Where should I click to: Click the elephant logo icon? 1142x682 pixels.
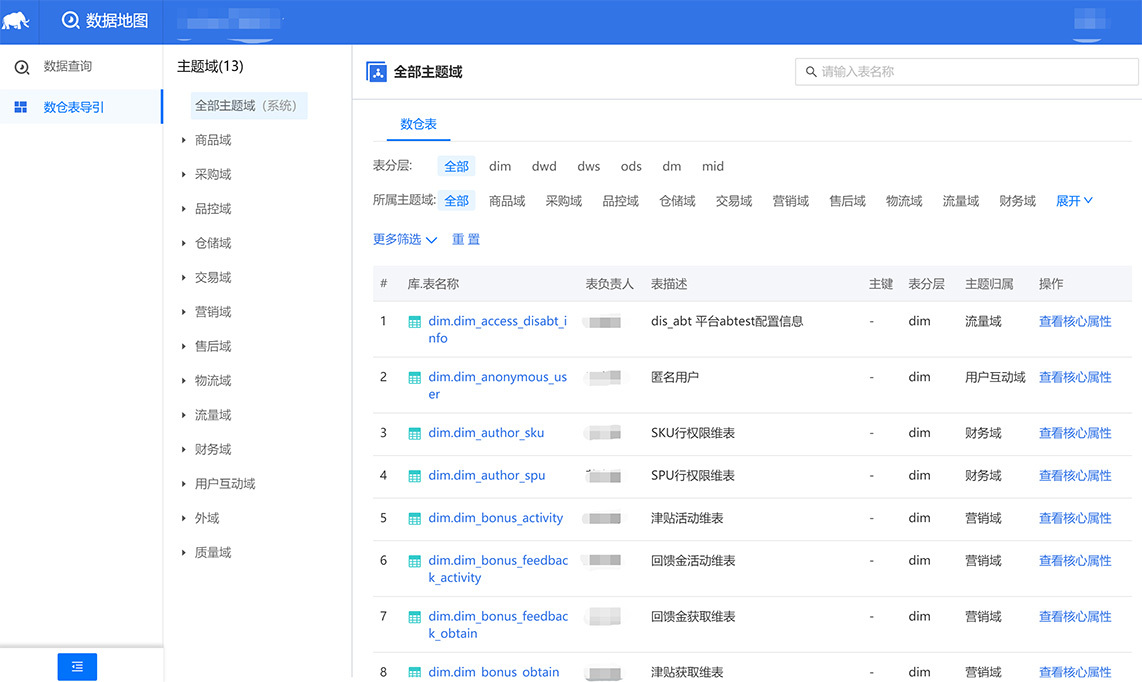point(17,21)
